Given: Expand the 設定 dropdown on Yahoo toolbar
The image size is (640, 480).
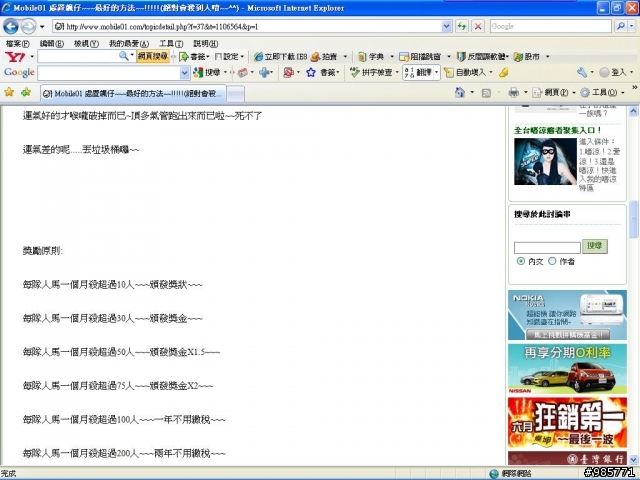Looking at the screenshot, I should coord(242,57).
